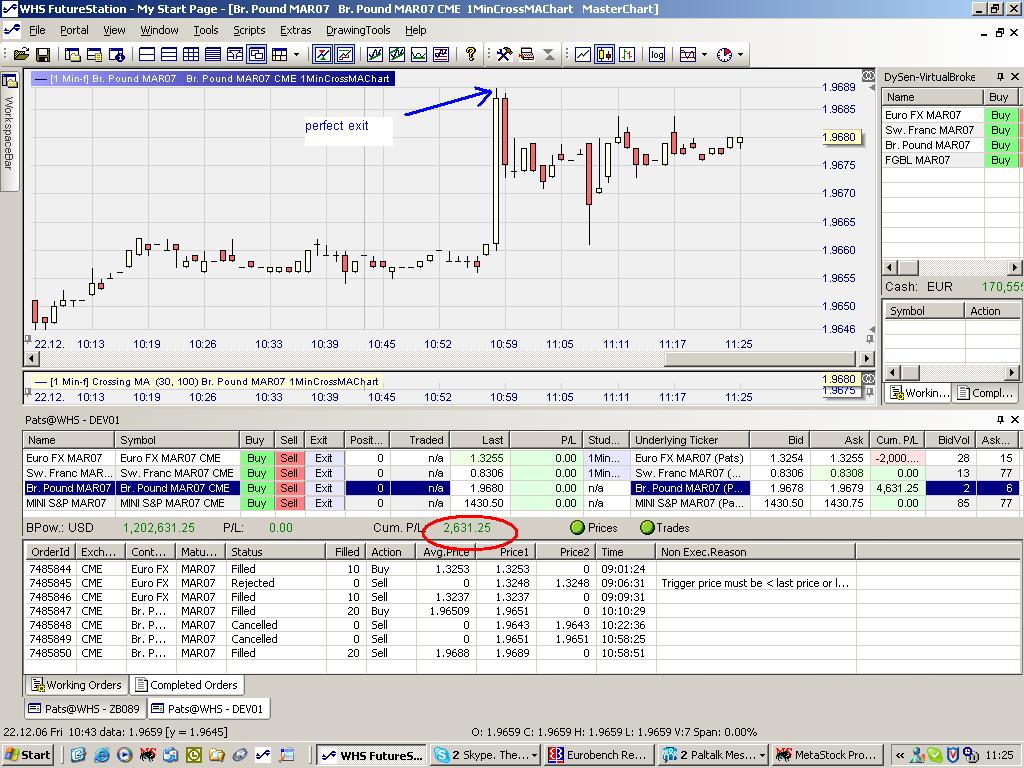1024x768 pixels.
Task: Select the Compl... tab in DySen panel
Action: (x=984, y=392)
